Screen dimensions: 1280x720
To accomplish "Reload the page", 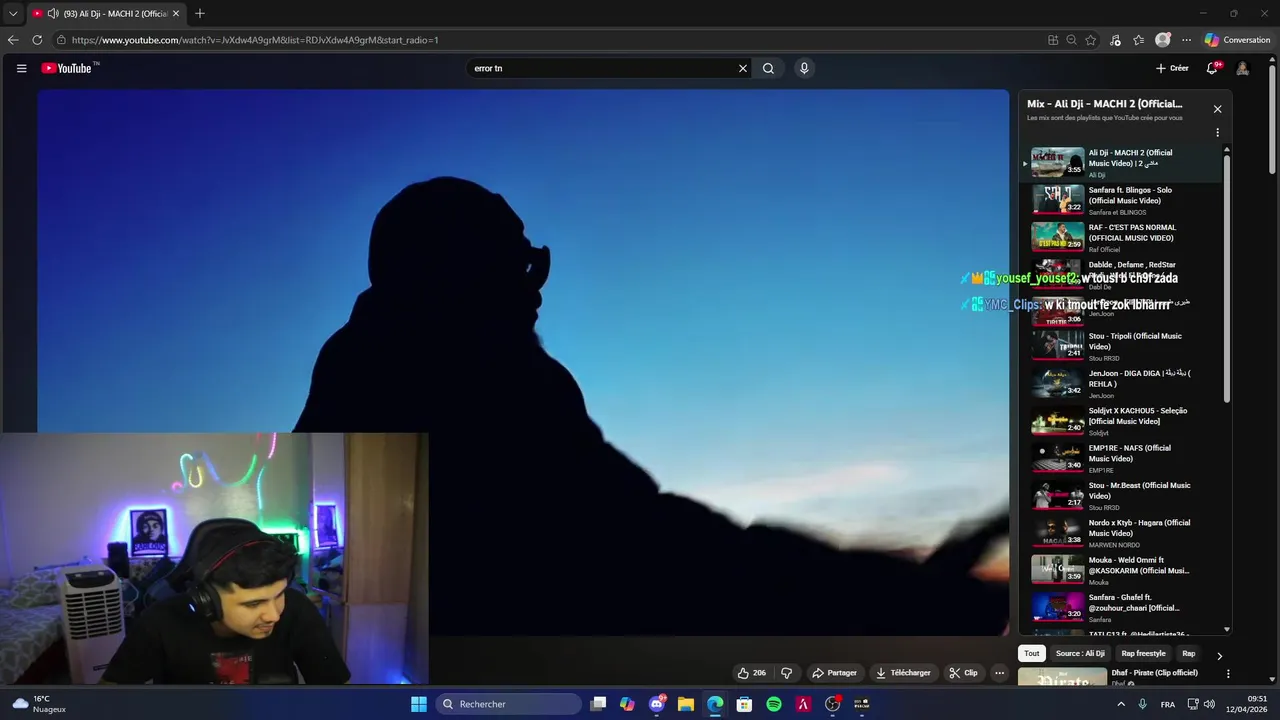I will (37, 40).
